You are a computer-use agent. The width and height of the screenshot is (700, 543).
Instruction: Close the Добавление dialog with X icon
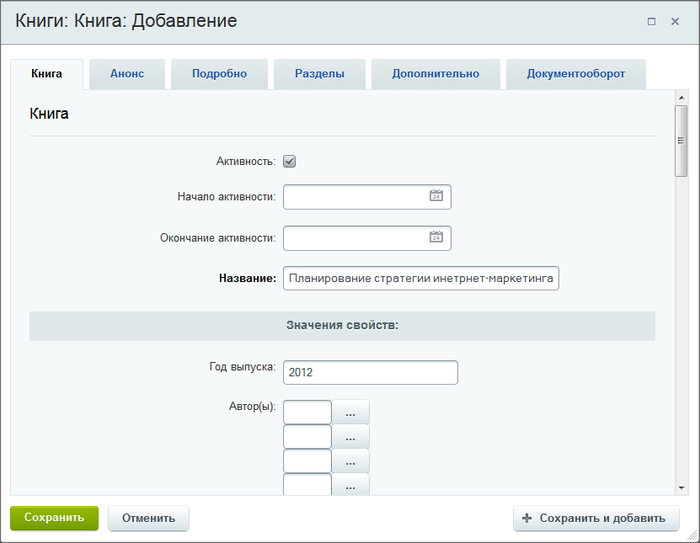[675, 21]
